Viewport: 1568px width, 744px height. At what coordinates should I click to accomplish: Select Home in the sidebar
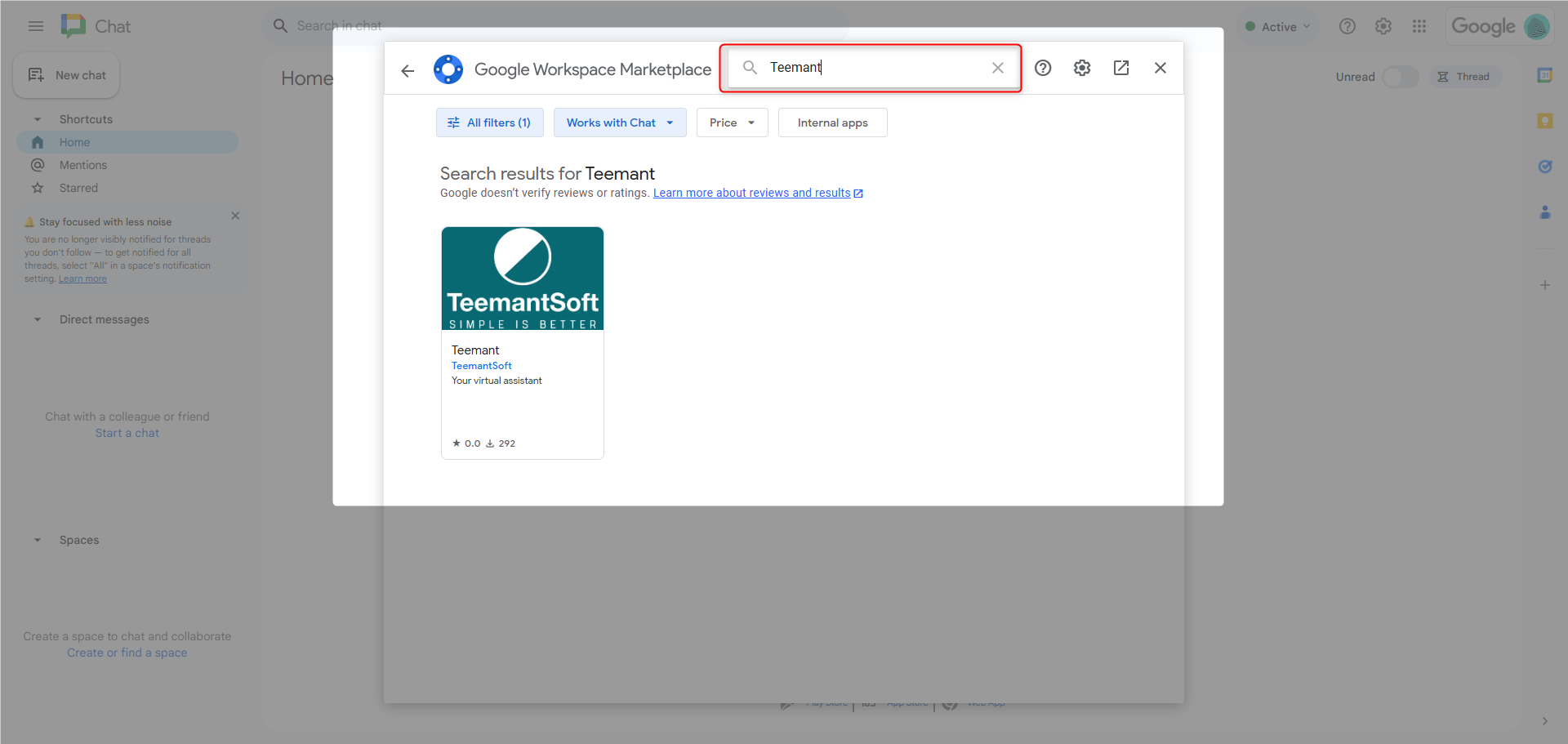(x=127, y=142)
